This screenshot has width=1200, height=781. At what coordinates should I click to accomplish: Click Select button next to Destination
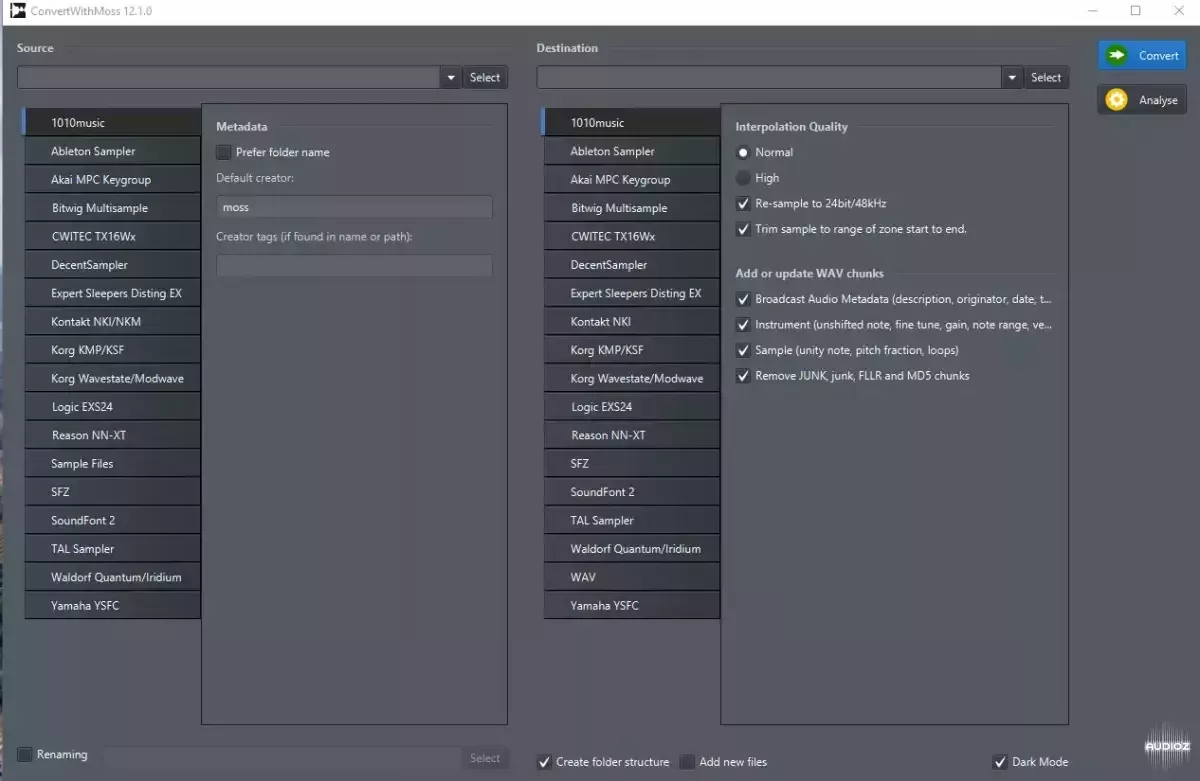pos(1046,77)
